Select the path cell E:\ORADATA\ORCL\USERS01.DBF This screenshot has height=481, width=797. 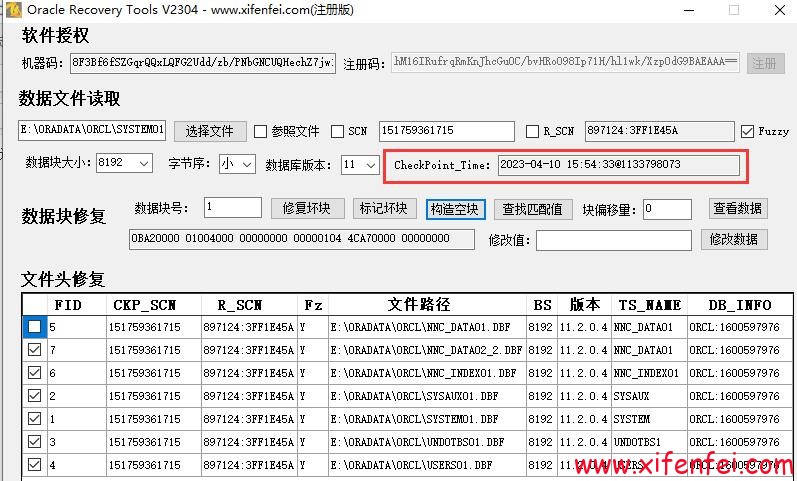[x=427, y=465]
